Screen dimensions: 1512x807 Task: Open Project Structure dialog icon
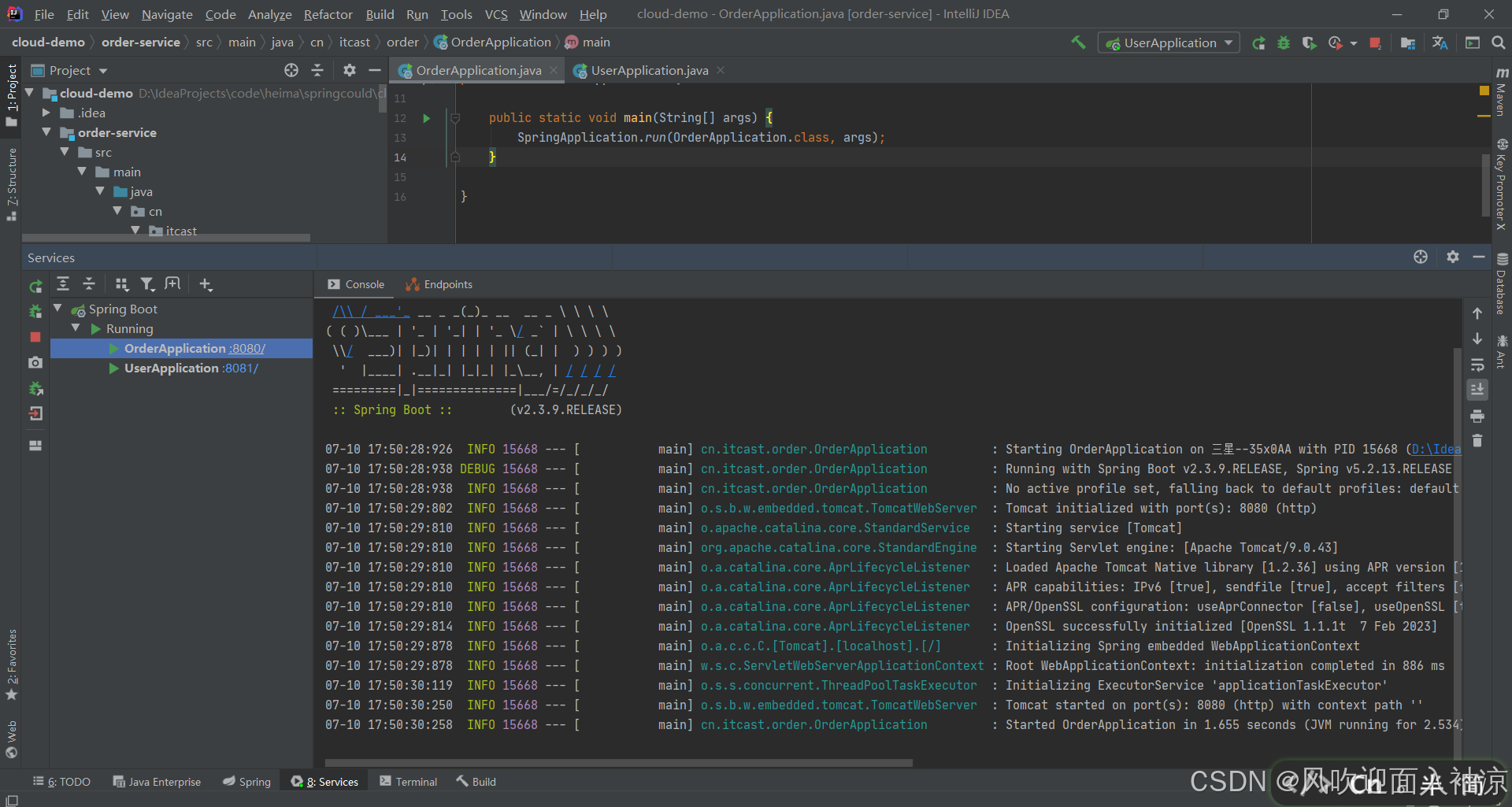(x=1407, y=43)
